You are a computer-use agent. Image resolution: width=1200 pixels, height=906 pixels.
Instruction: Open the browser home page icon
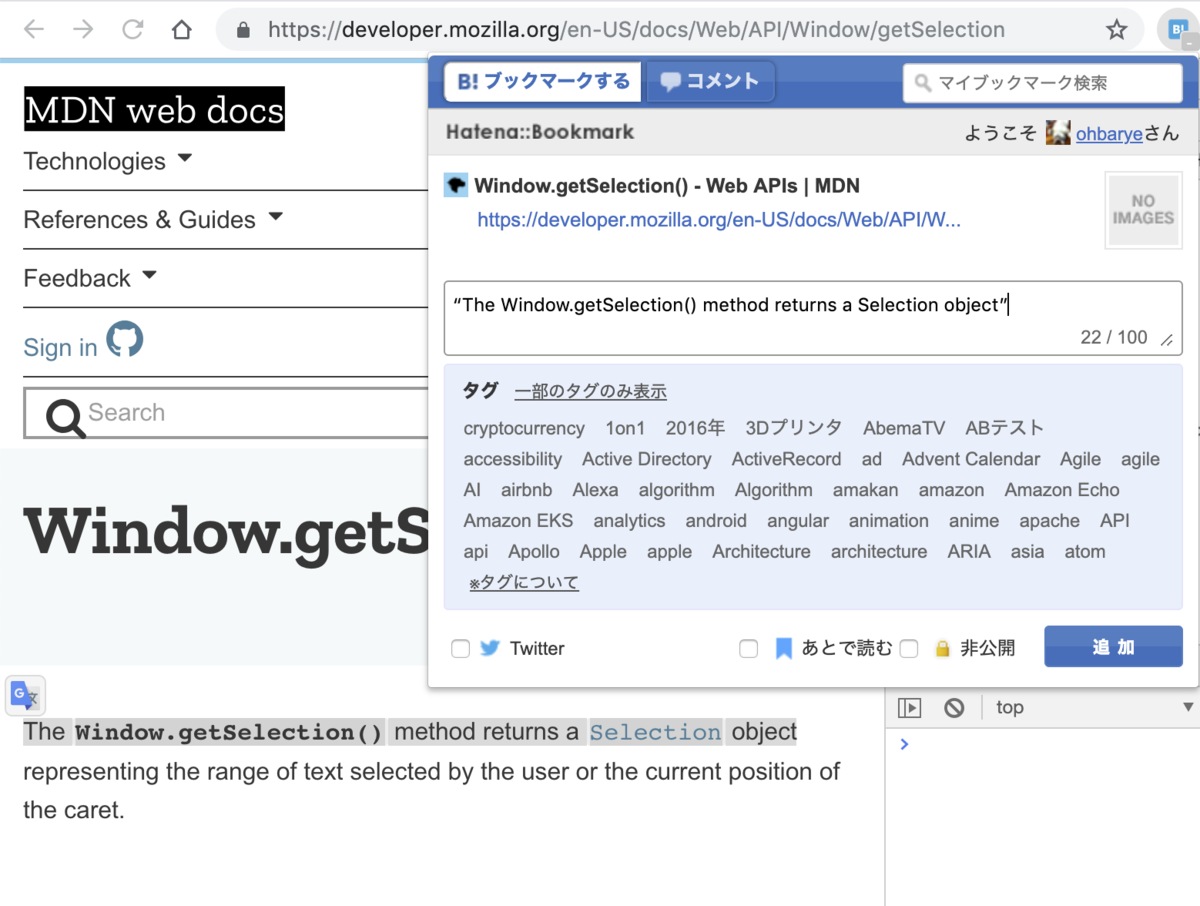(181, 30)
